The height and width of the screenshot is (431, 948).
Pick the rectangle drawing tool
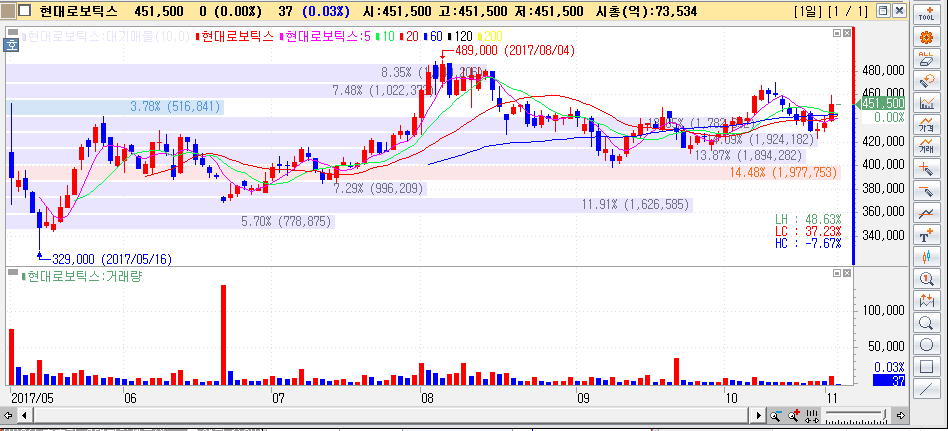(x=927, y=366)
